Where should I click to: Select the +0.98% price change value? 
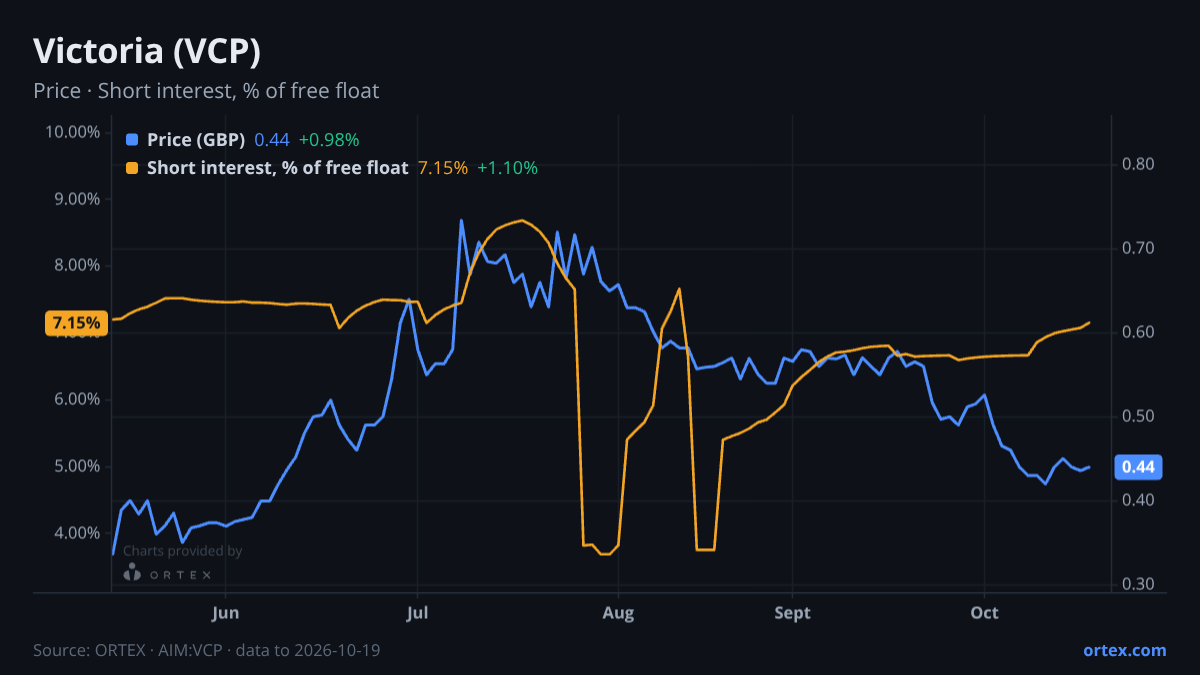click(329, 140)
